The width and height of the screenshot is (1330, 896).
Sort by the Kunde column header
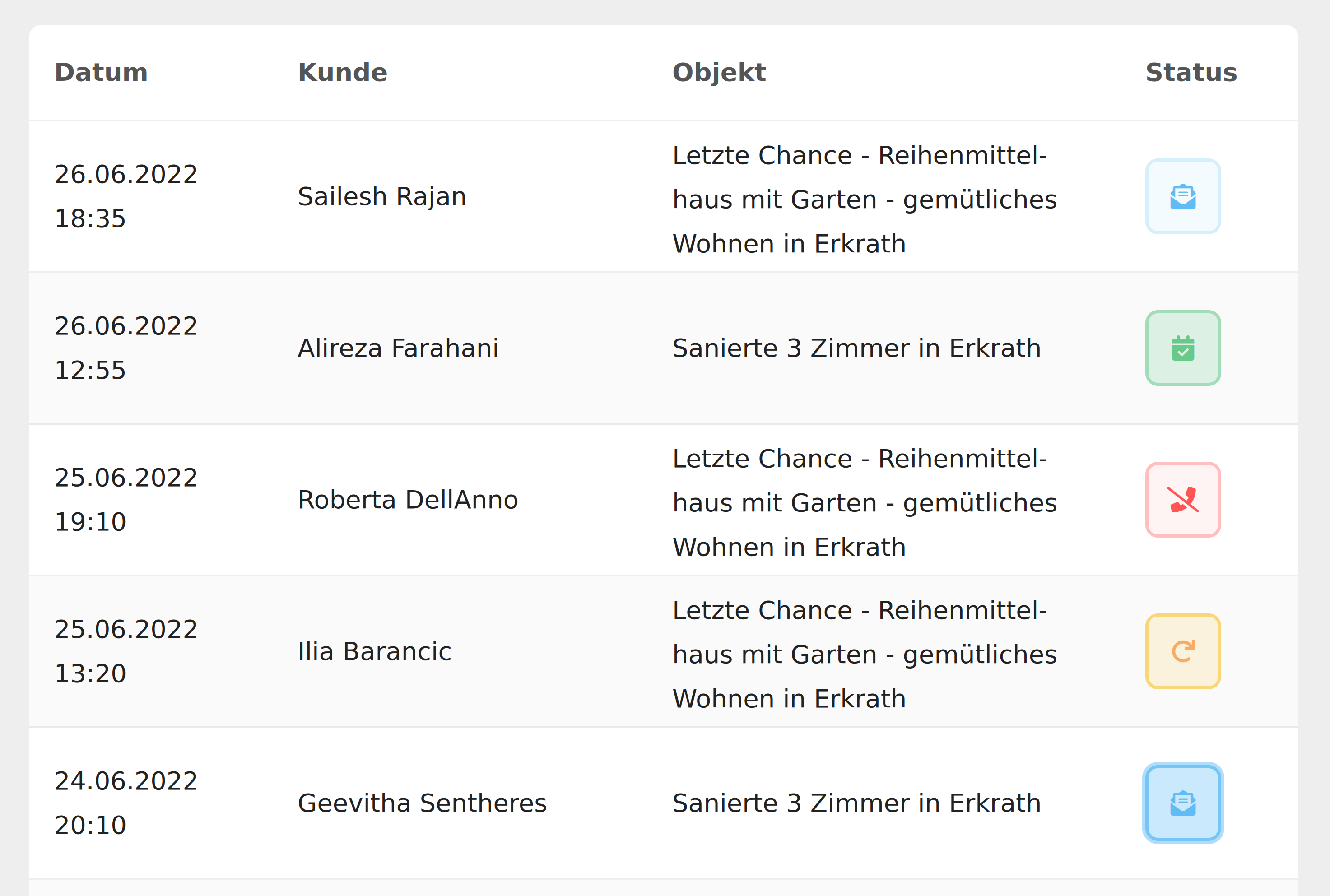(x=342, y=73)
